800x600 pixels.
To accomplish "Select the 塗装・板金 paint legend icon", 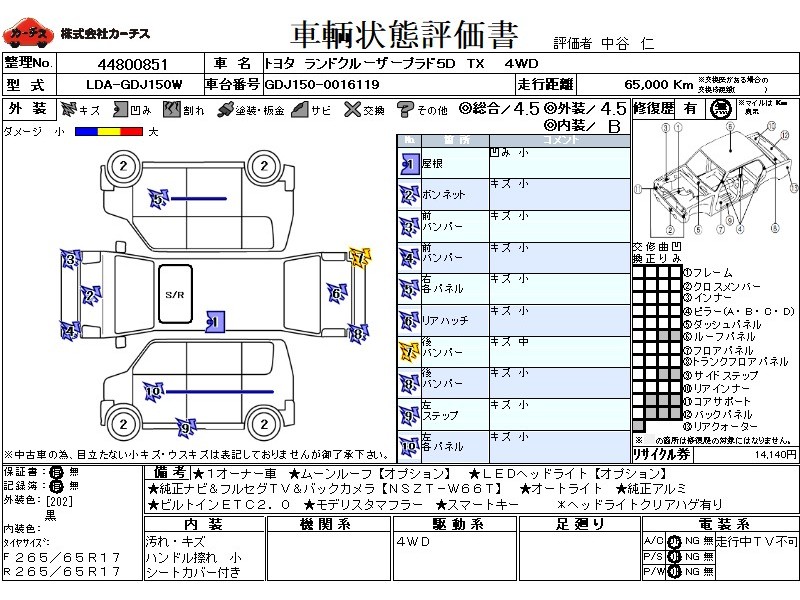I will pyautogui.click(x=225, y=110).
